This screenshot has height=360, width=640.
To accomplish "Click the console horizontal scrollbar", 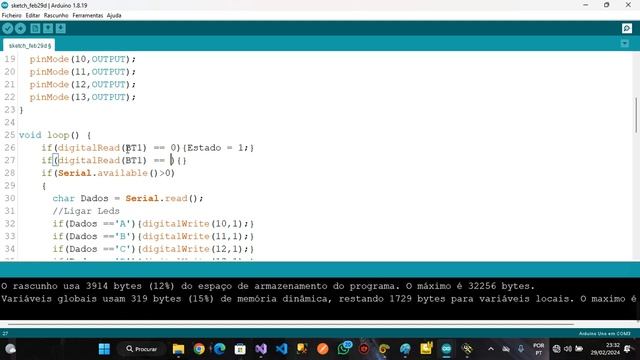I will coord(291,324).
